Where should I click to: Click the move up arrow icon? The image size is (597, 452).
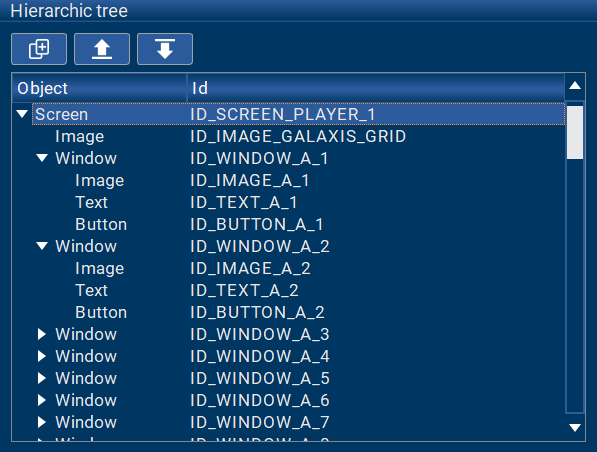pyautogui.click(x=102, y=49)
